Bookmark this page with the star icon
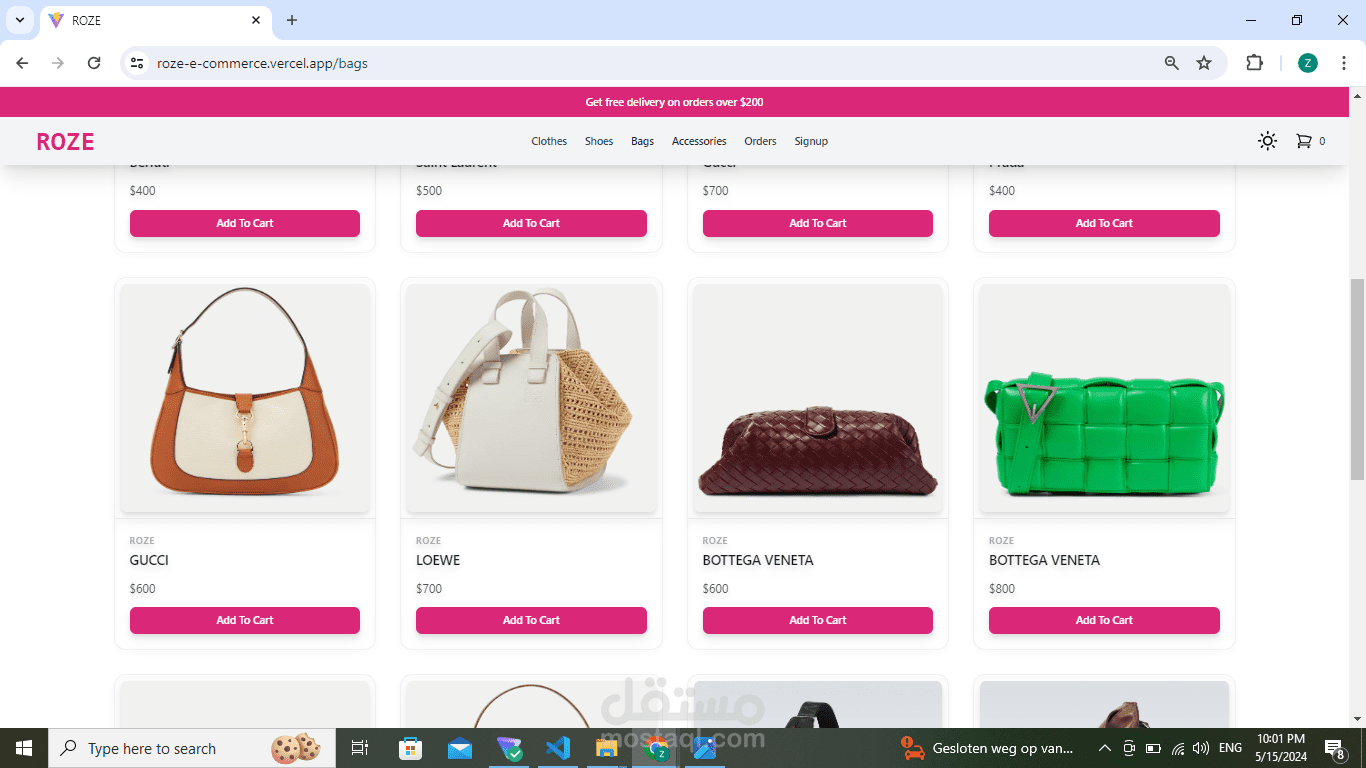 coord(1204,63)
